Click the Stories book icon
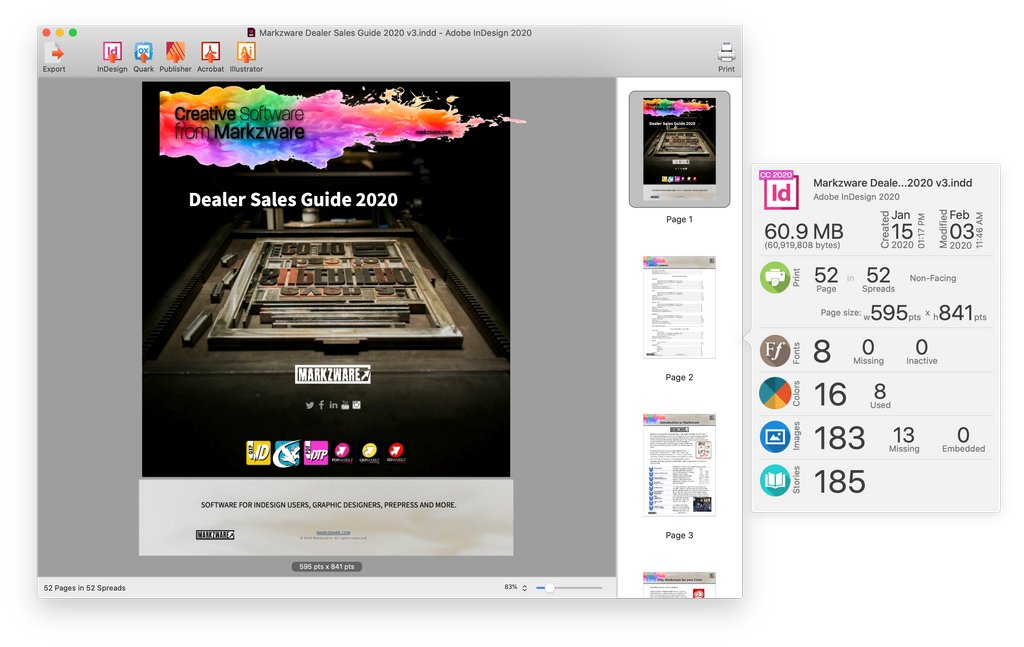 (775, 481)
